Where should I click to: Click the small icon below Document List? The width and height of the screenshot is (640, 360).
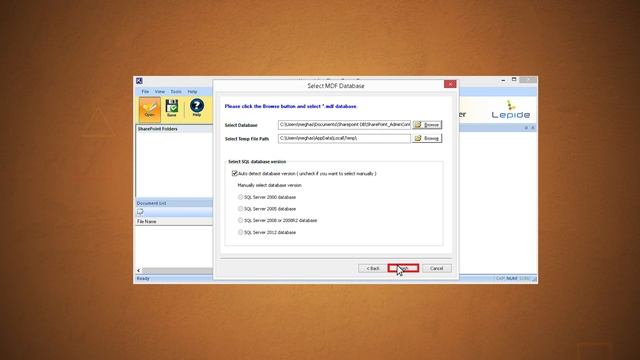[x=140, y=212]
